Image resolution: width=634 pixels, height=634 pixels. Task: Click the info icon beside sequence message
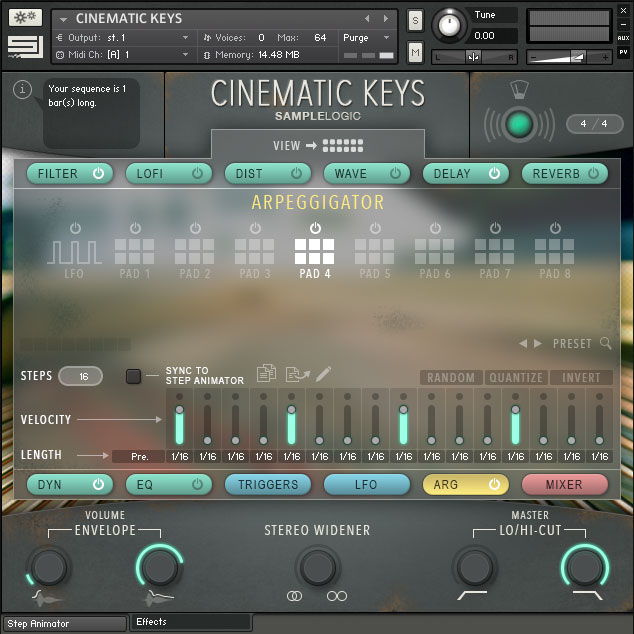click(x=23, y=91)
